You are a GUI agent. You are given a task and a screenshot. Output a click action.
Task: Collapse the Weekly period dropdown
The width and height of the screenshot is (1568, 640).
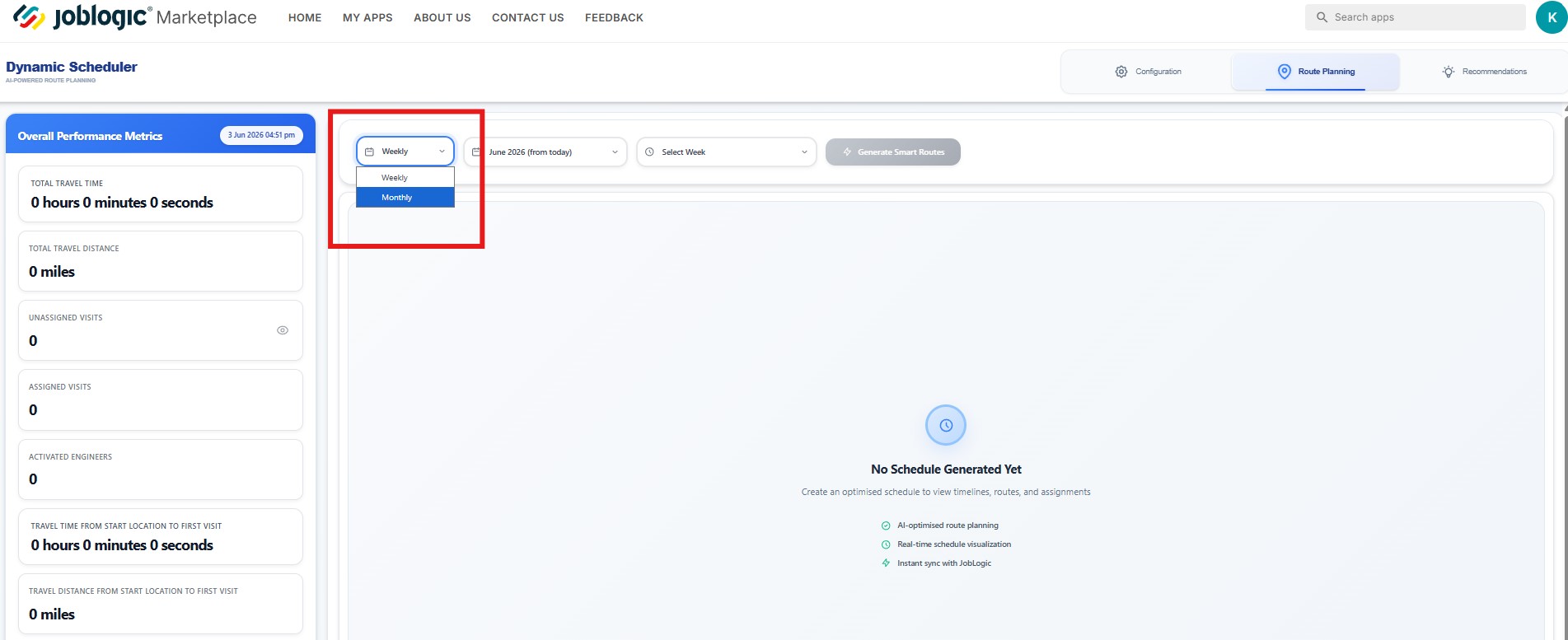(x=405, y=152)
